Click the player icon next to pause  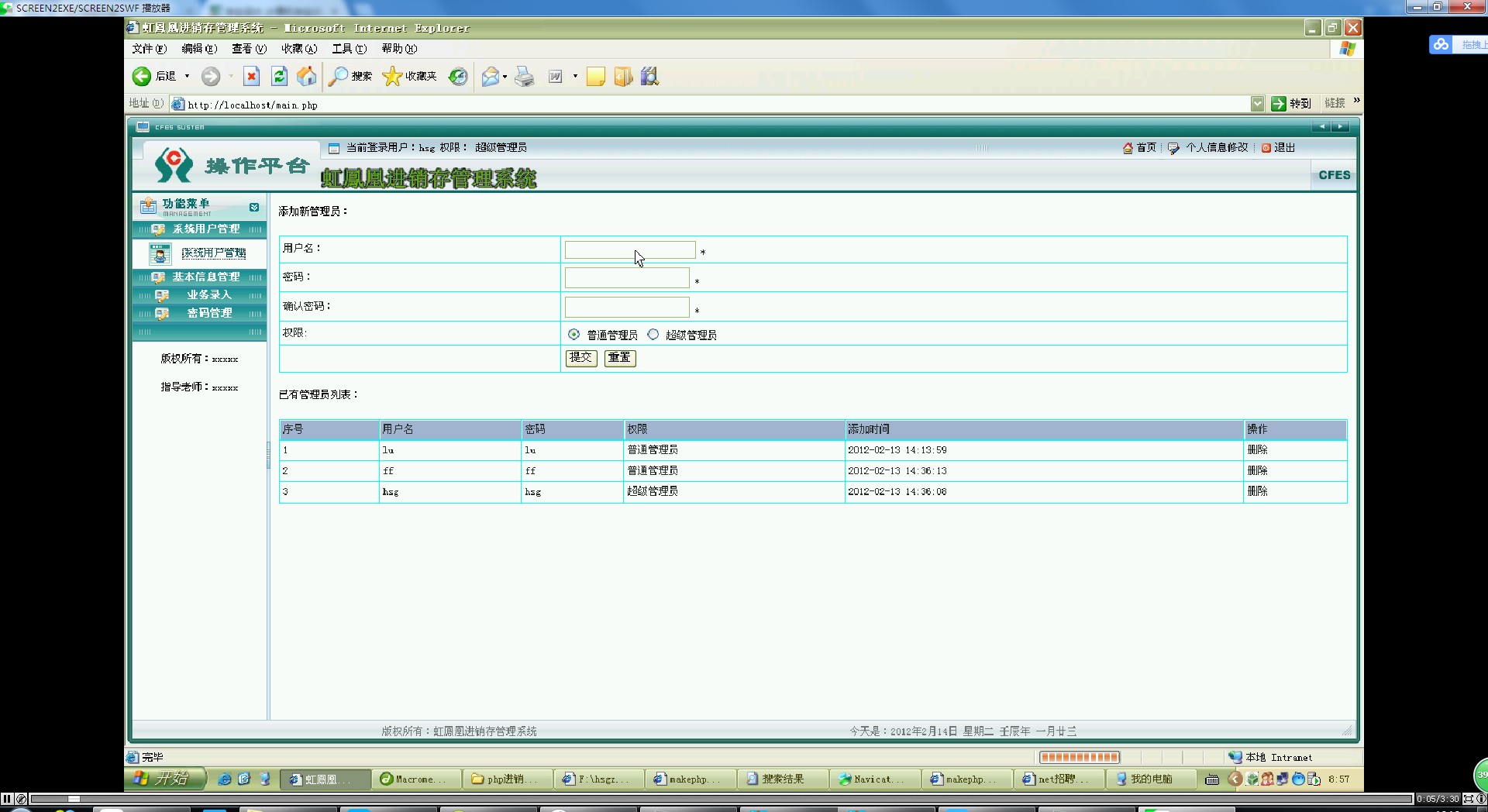click(x=22, y=798)
